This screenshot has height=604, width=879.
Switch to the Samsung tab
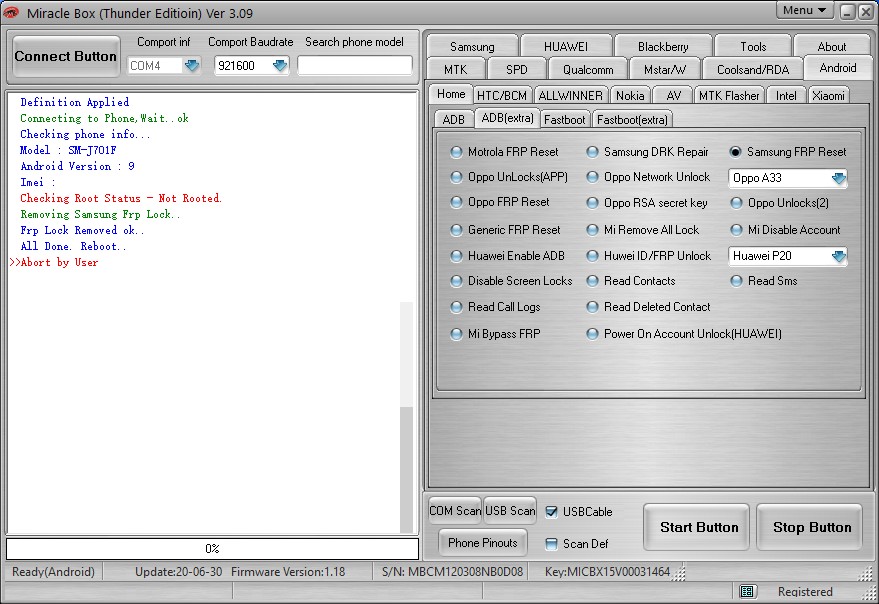pos(472,47)
